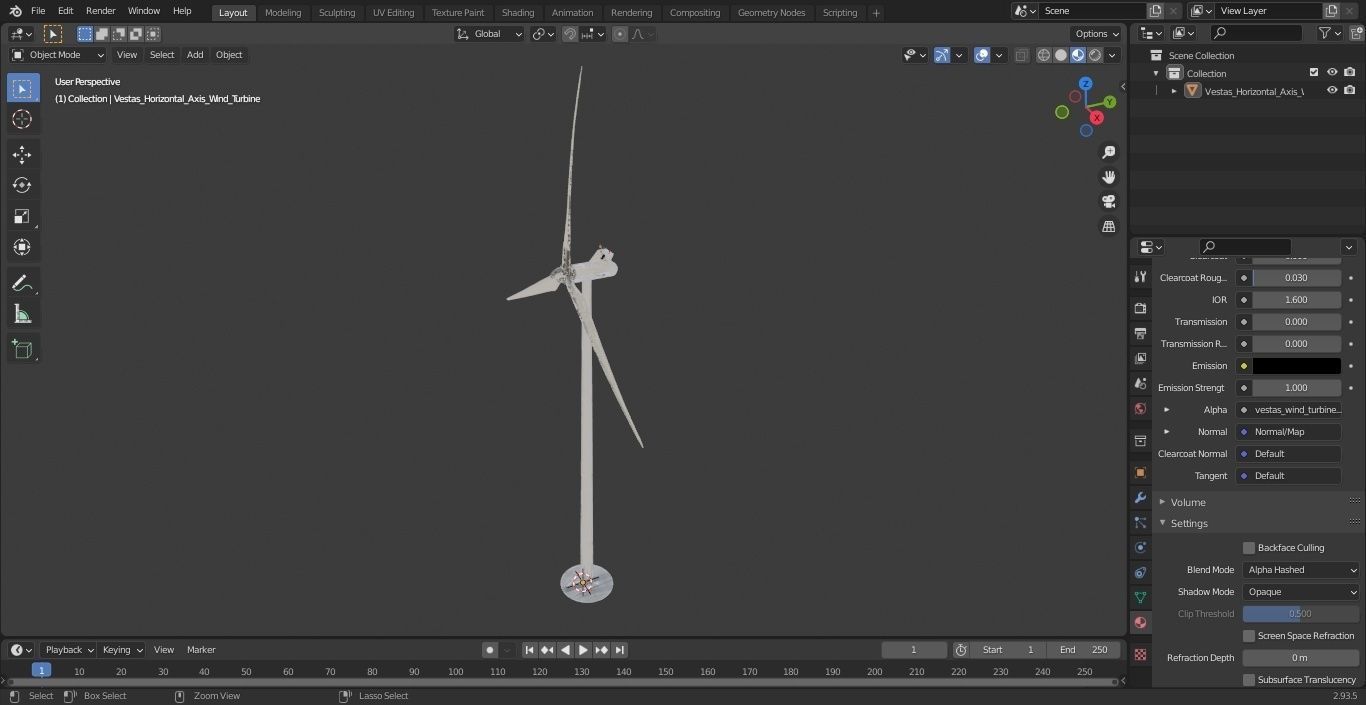The width and height of the screenshot is (1366, 705).
Task: Click the End frame field
Action: 1083,650
